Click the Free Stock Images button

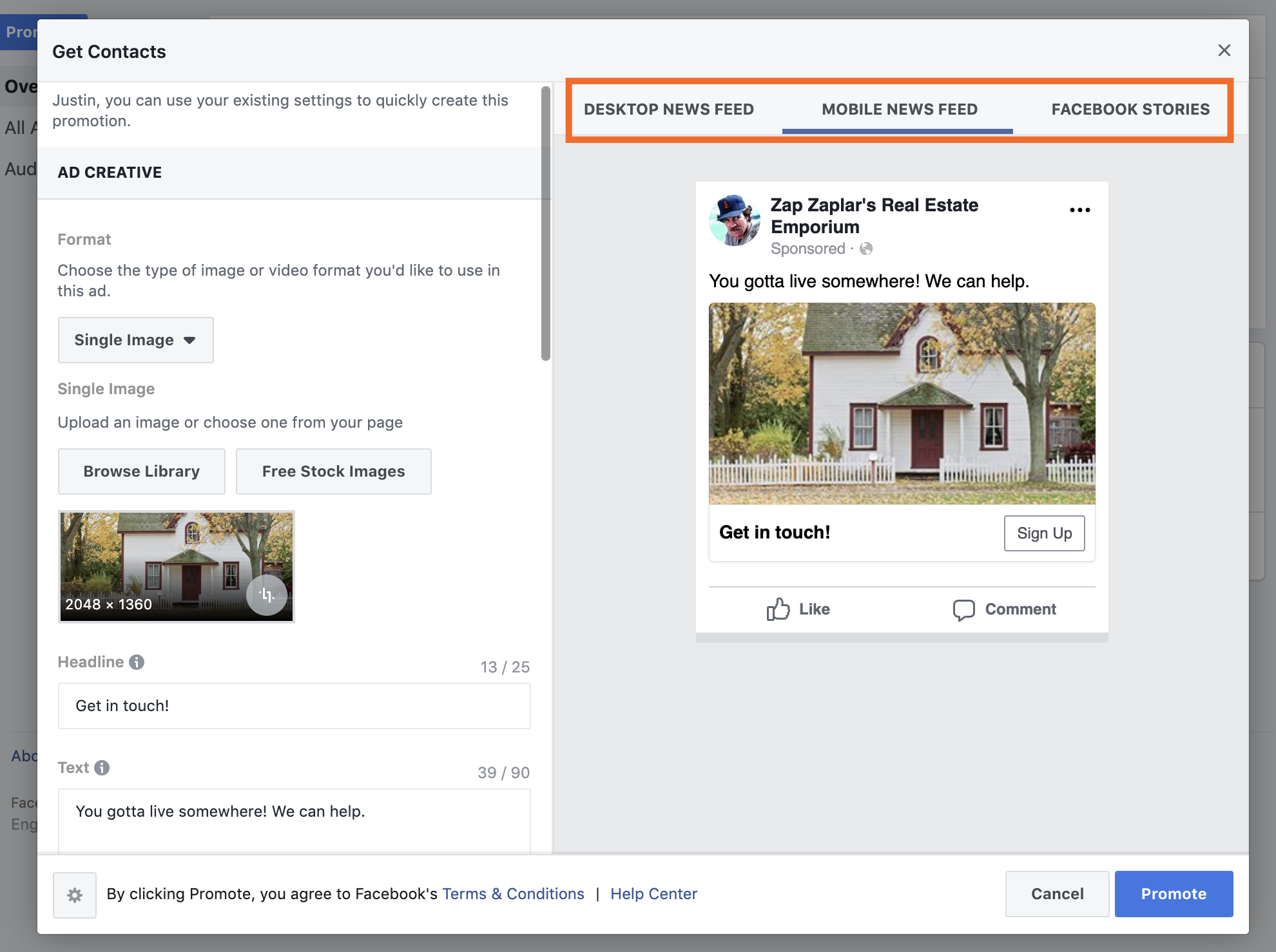tap(334, 471)
